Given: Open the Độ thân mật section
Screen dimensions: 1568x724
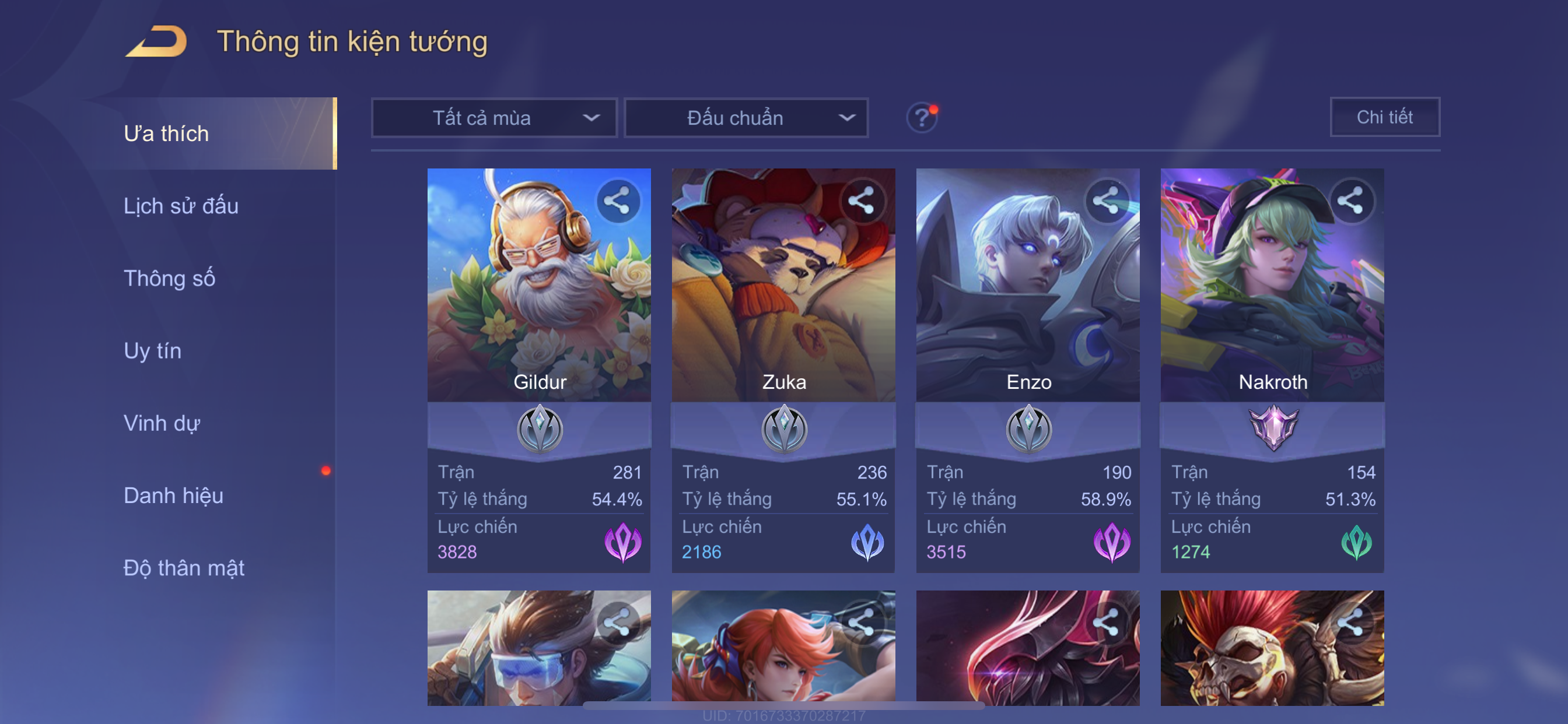Looking at the screenshot, I should coord(184,568).
